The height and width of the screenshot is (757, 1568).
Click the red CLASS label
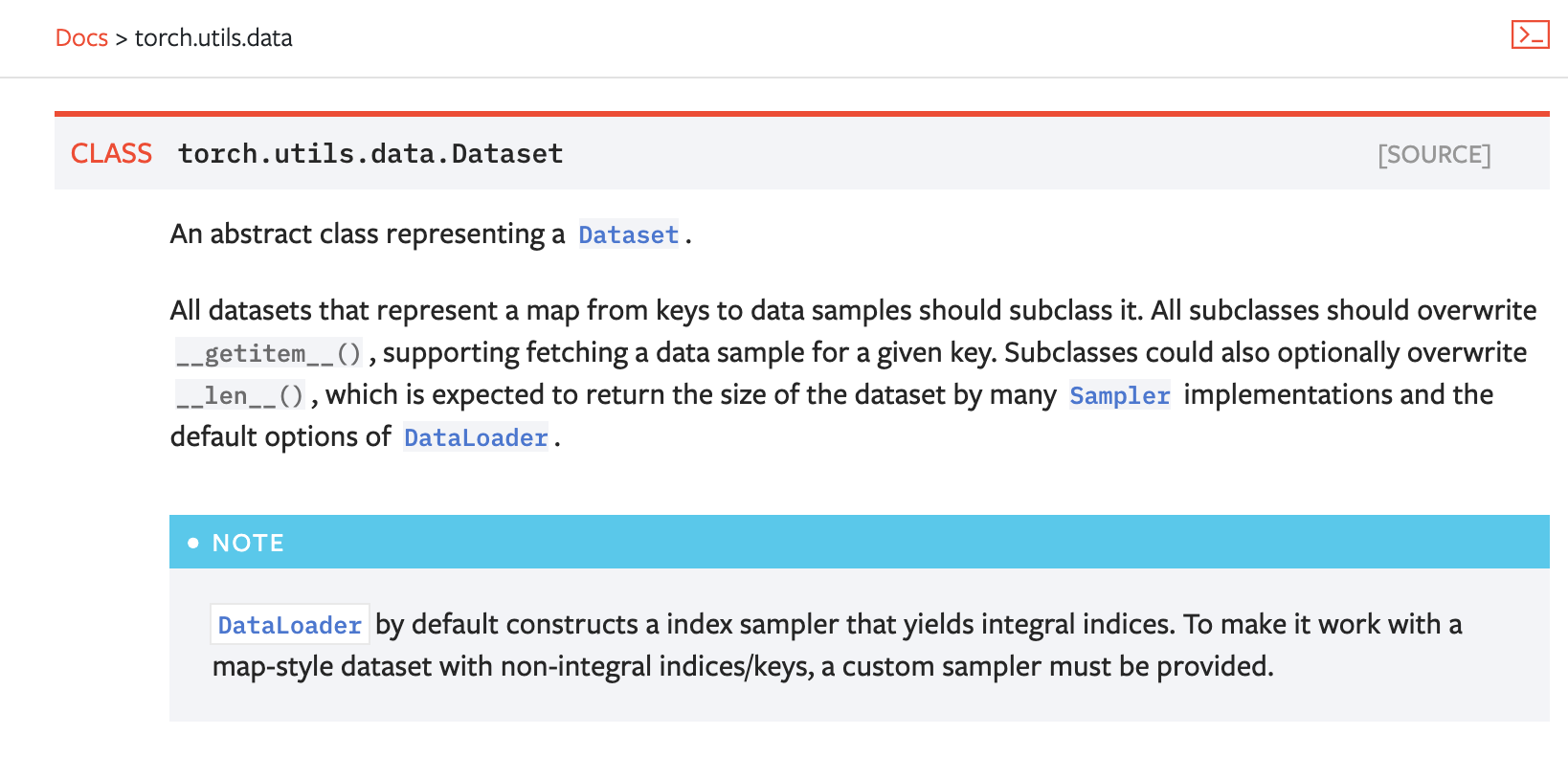point(111,153)
